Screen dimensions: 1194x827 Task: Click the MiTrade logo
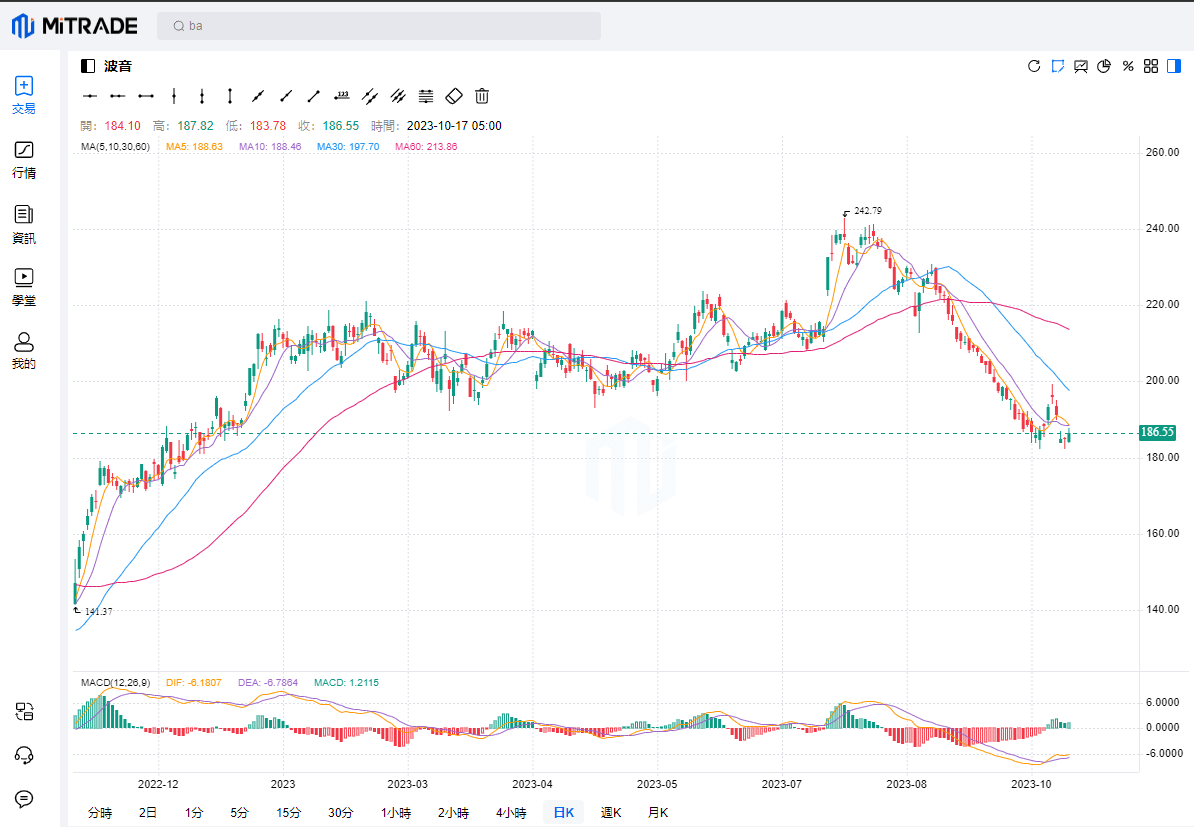click(75, 26)
